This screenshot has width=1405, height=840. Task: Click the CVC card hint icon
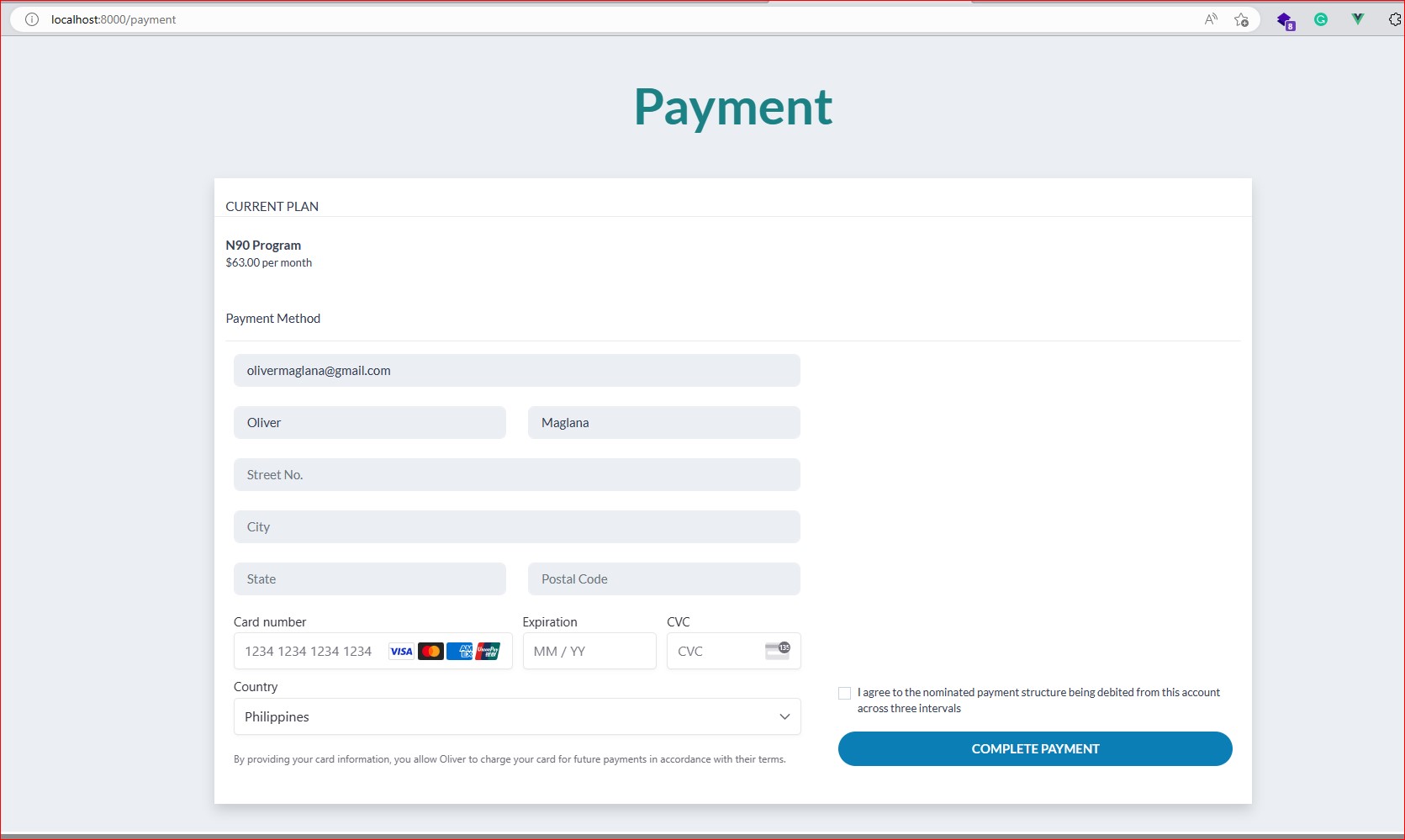pos(777,650)
